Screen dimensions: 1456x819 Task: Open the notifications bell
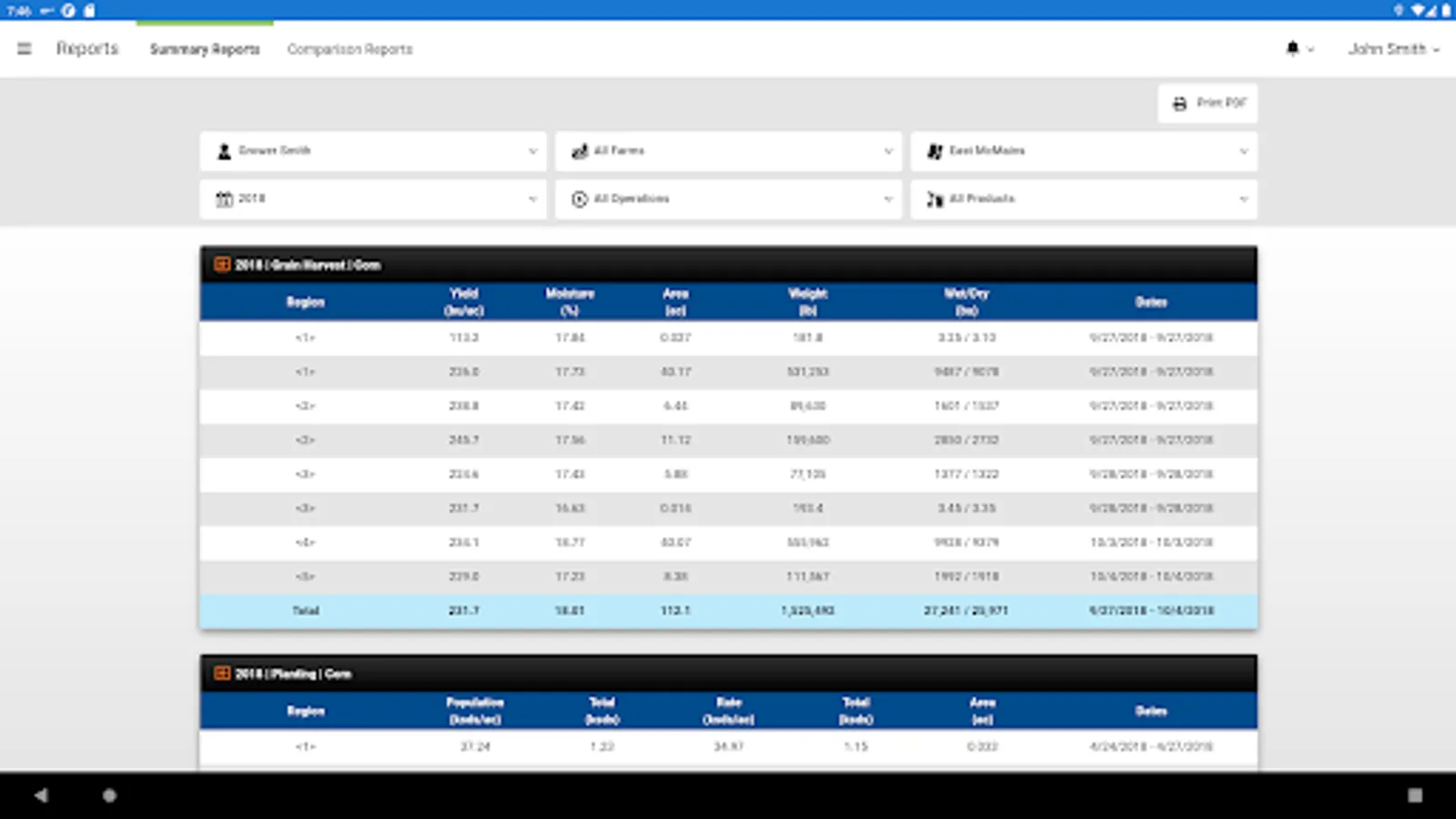point(1292,49)
